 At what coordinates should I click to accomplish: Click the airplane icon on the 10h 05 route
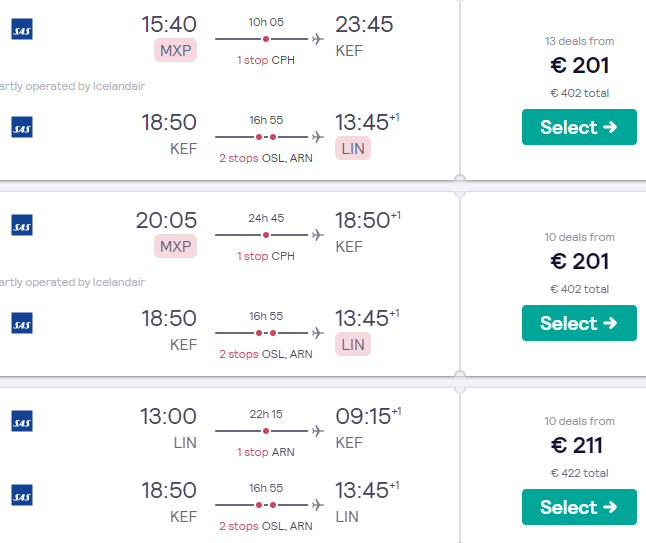click(318, 39)
